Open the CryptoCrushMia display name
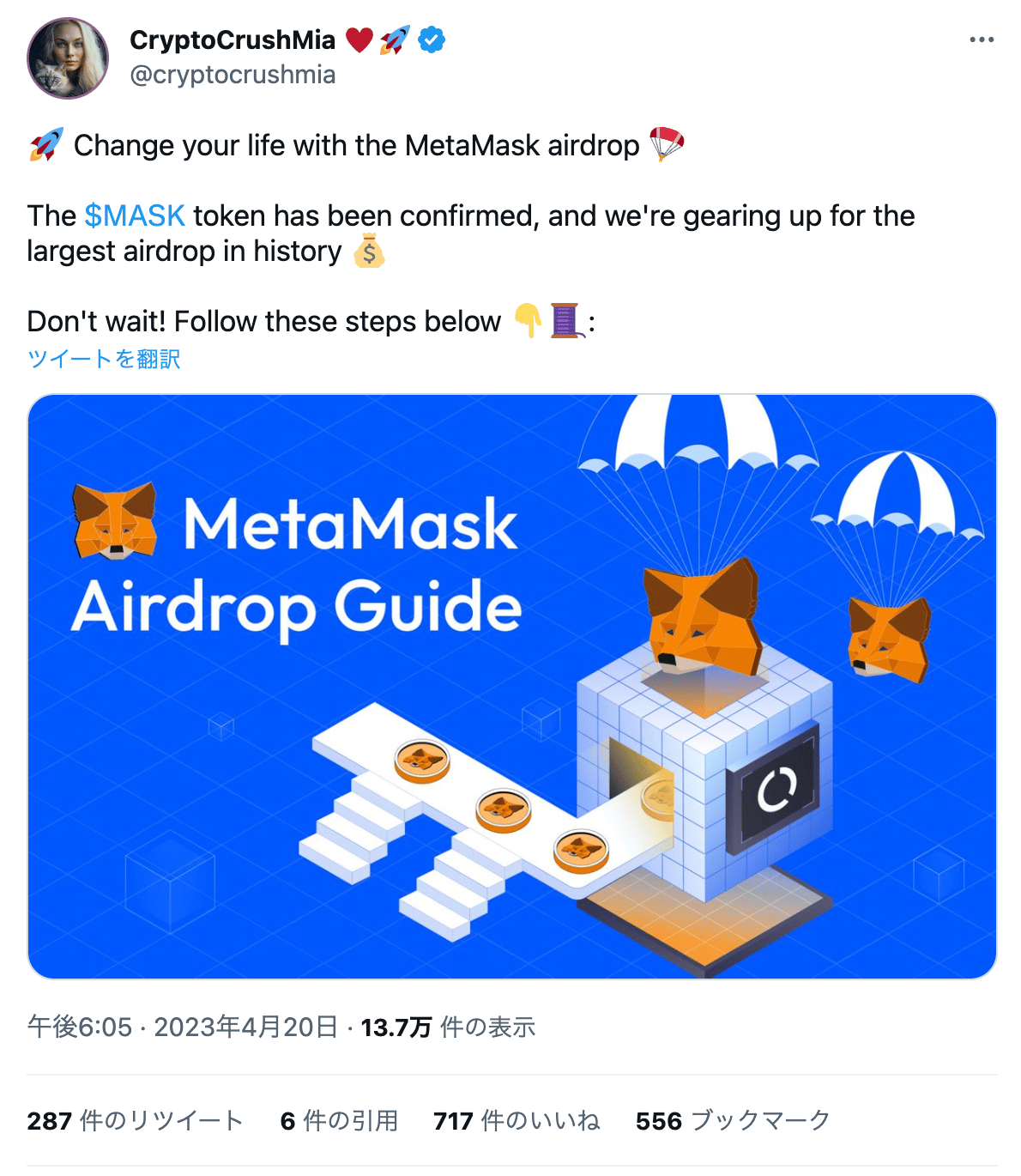The image size is (1021, 1176). 233,39
